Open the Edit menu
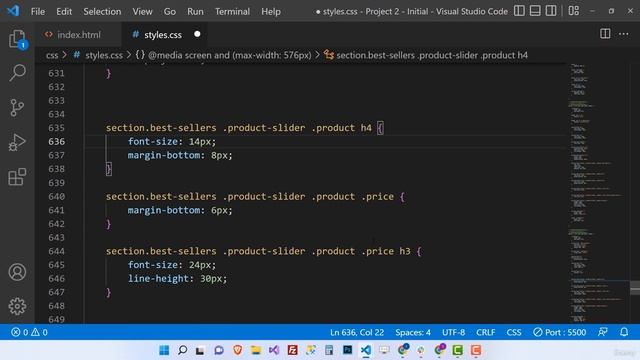Screen dimensions: 640x360 pos(64,11)
